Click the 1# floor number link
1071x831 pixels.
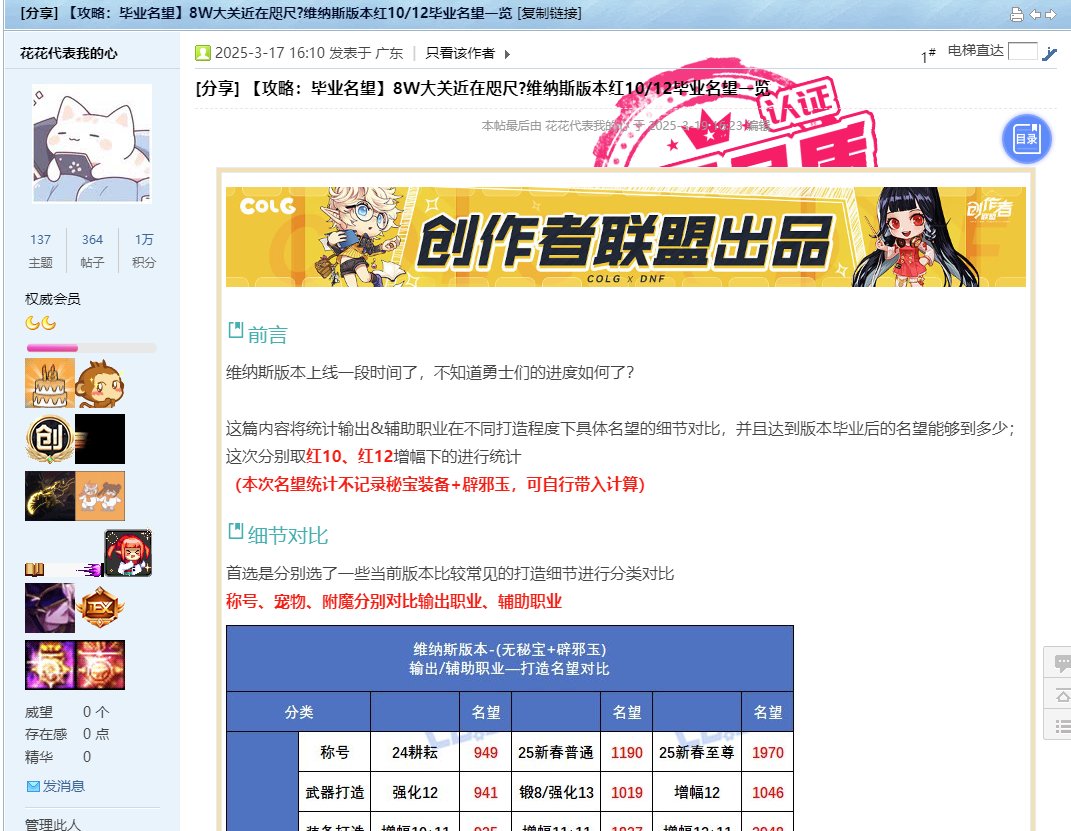click(x=928, y=55)
